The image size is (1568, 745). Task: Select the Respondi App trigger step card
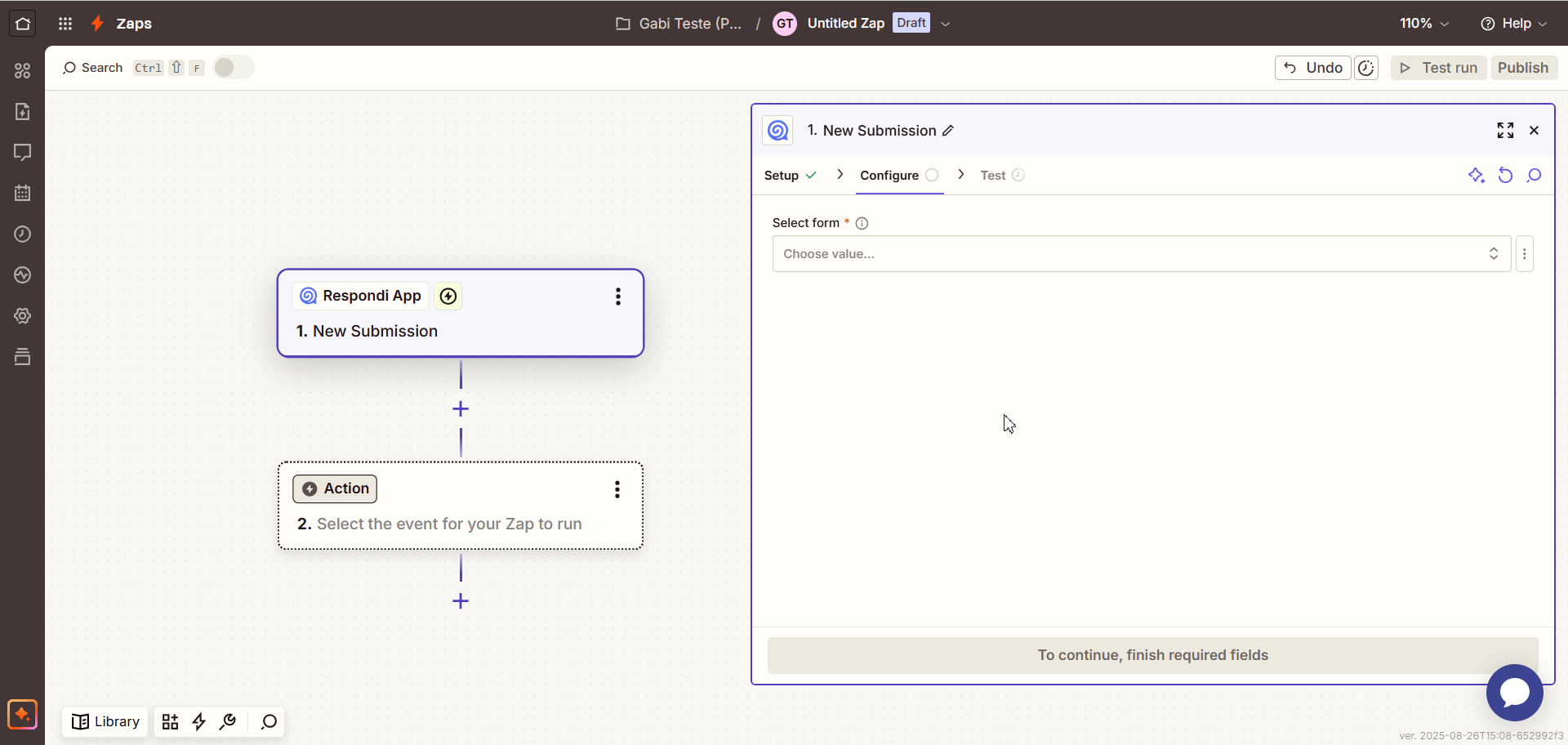pyautogui.click(x=461, y=313)
